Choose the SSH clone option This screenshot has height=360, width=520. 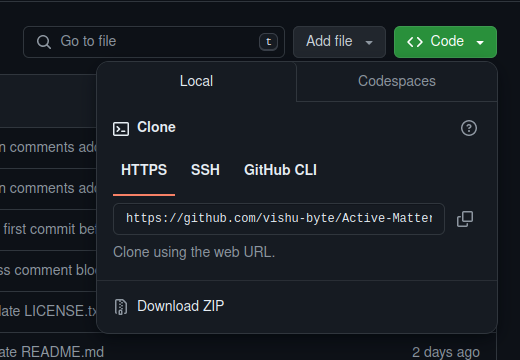click(x=205, y=170)
